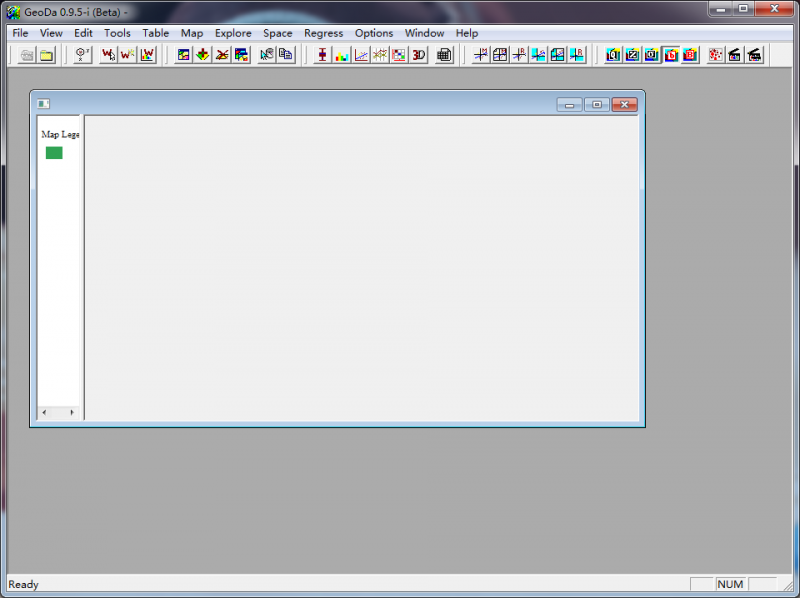
Task: Open the Explore menu
Action: (x=233, y=33)
